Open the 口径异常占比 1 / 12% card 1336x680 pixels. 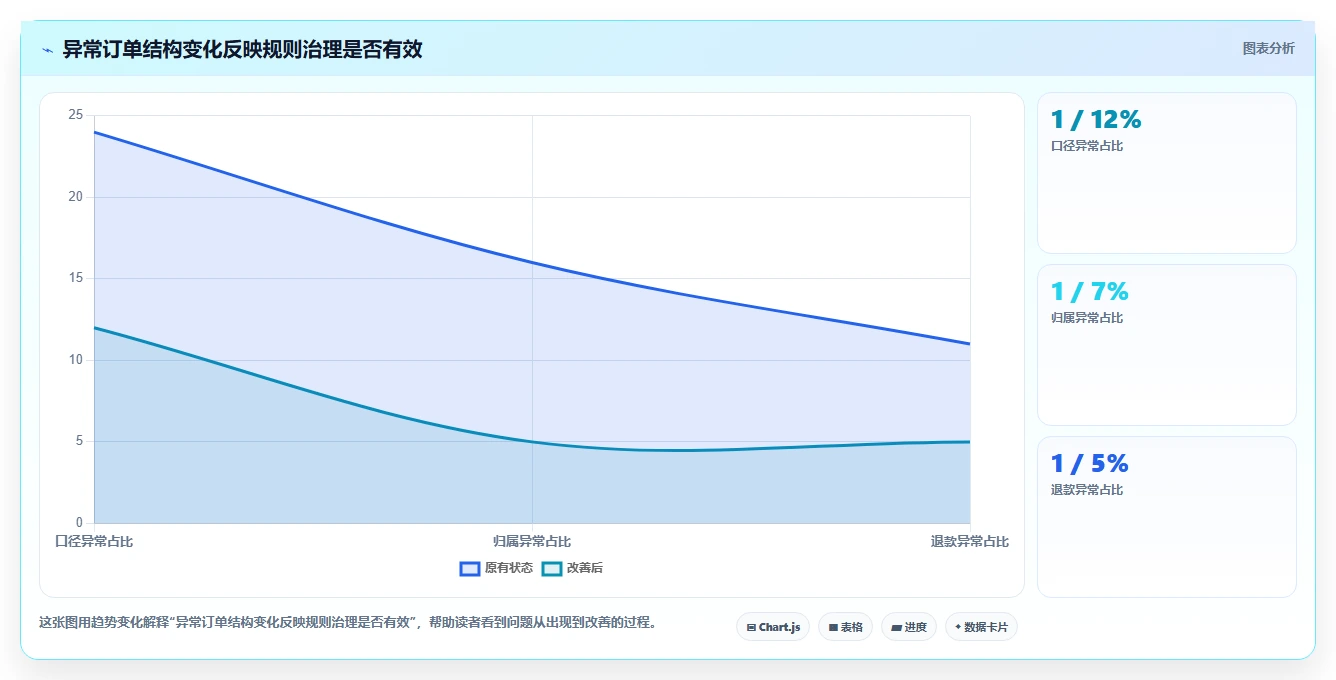pos(1166,173)
